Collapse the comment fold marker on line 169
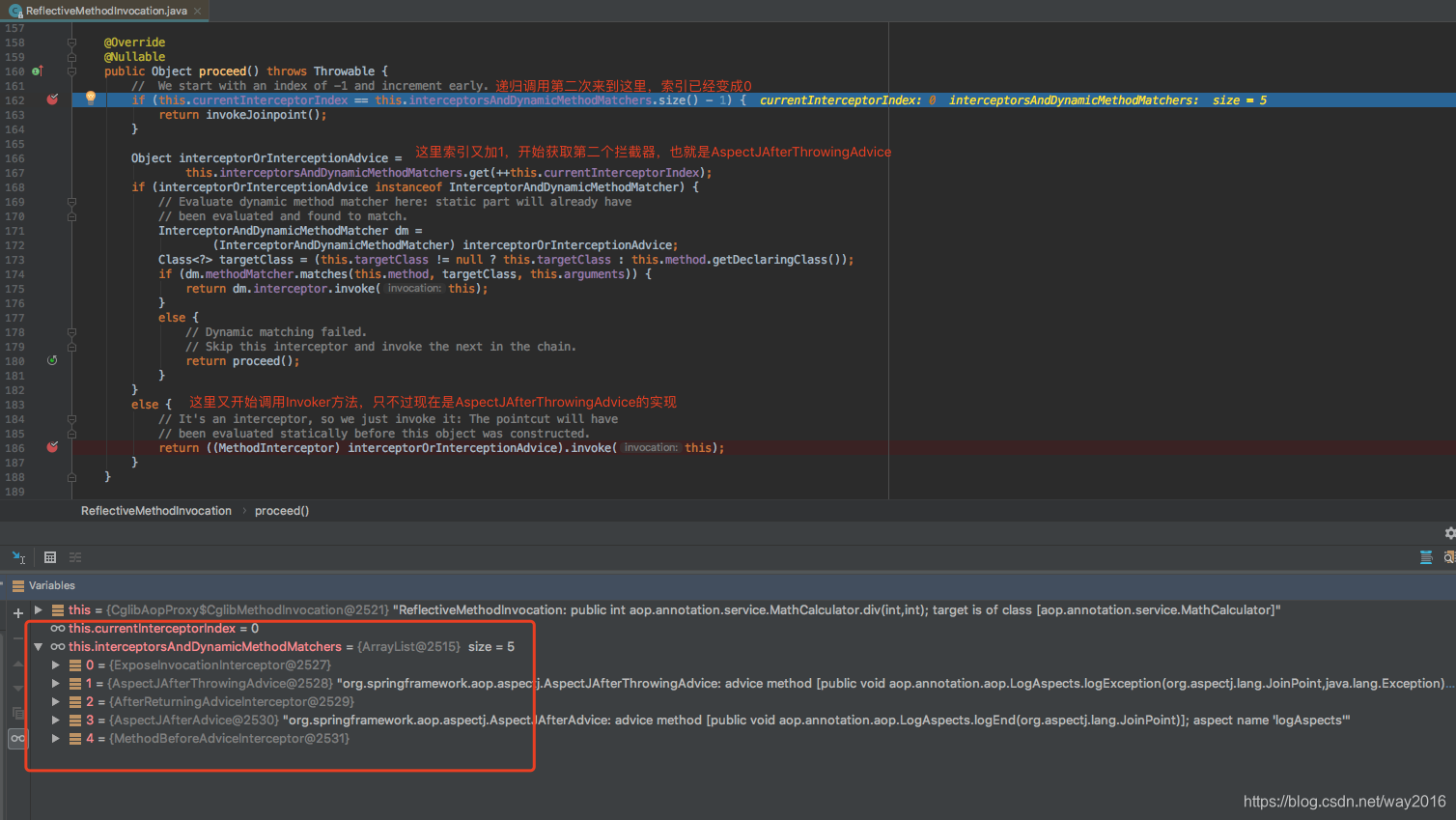This screenshot has width=1456, height=820. point(71,202)
